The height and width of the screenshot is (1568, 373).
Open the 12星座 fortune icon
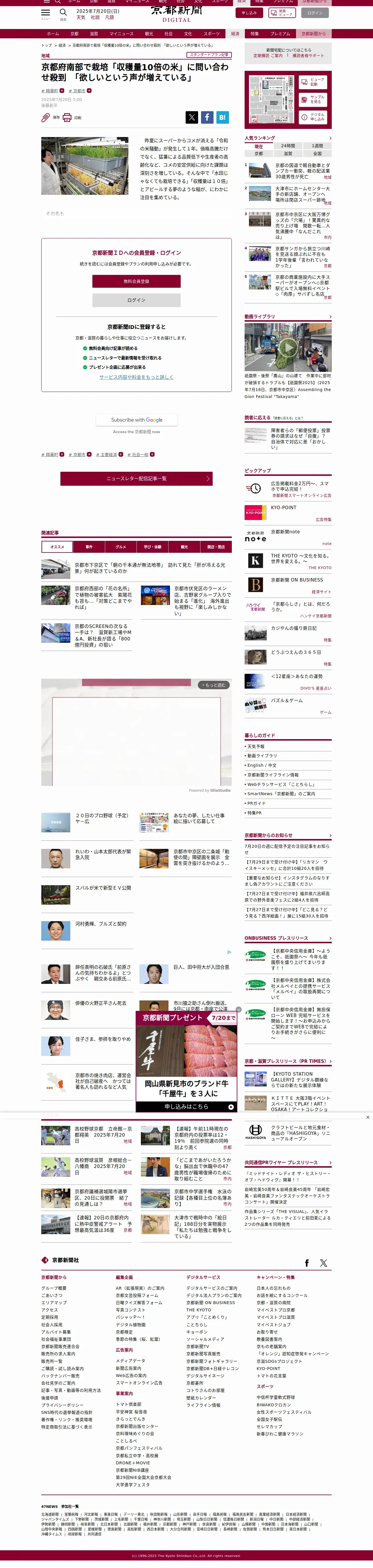tap(255, 681)
